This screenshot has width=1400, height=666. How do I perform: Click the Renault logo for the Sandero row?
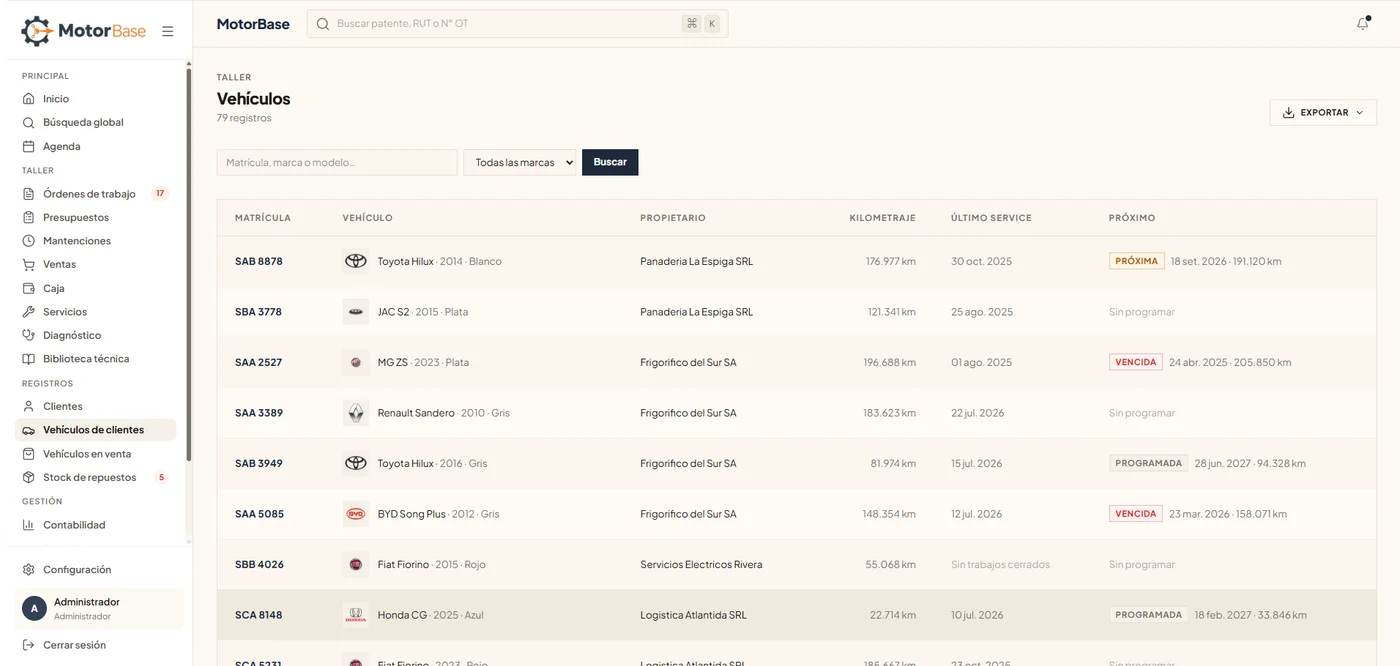click(x=356, y=413)
